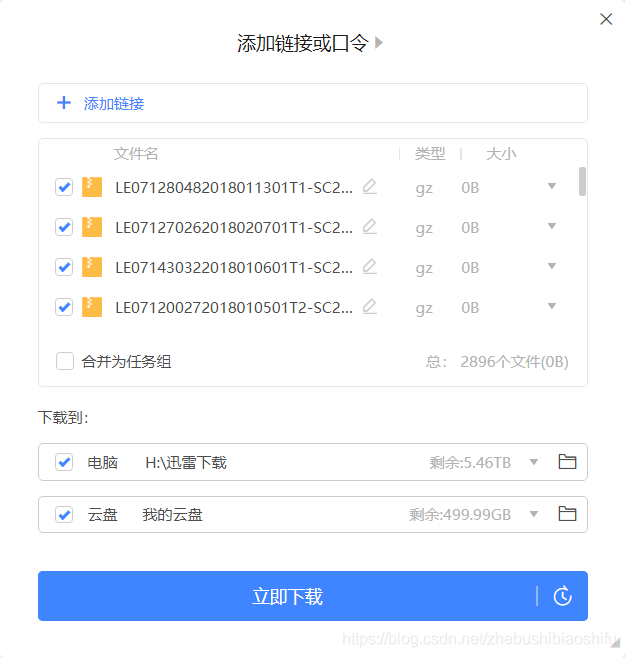Click the archive icon of LE07128048 file

pos(92,187)
